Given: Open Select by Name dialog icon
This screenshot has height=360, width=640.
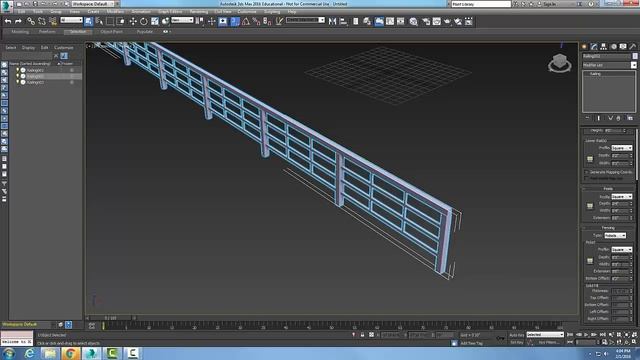Looking at the screenshot, I should (99, 21).
